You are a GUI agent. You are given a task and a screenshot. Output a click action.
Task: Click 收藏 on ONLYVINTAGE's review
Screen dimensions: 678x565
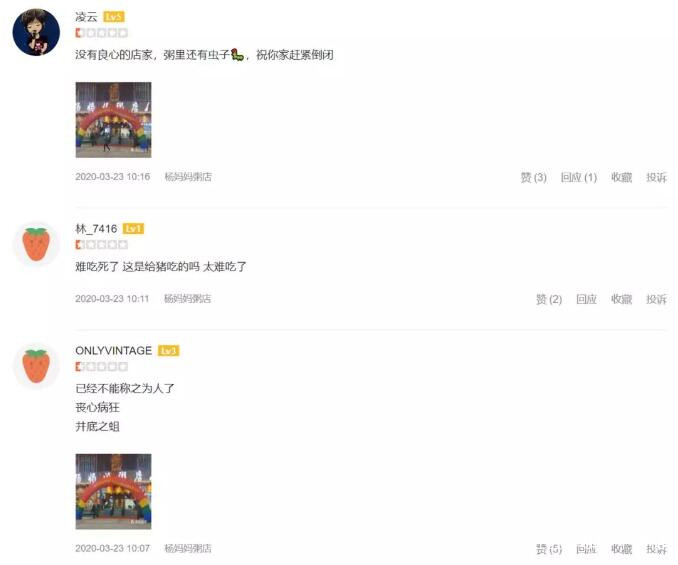coord(621,549)
